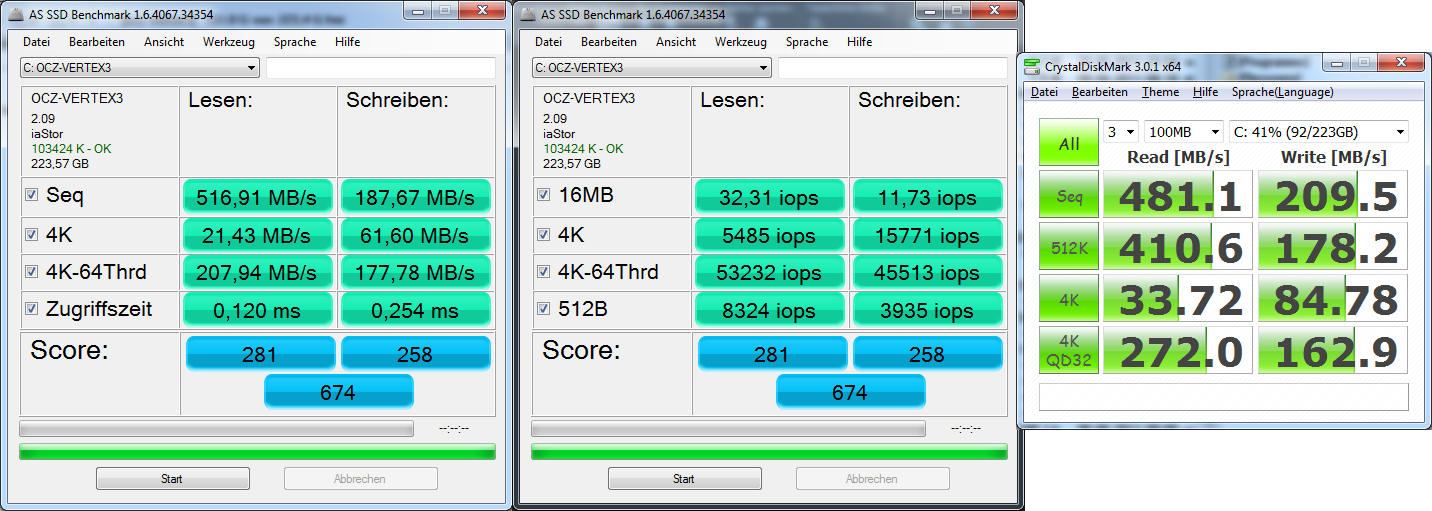The width and height of the screenshot is (1432, 511).
Task: Click the empty text field beside middle drive dropdown
Action: (893, 68)
